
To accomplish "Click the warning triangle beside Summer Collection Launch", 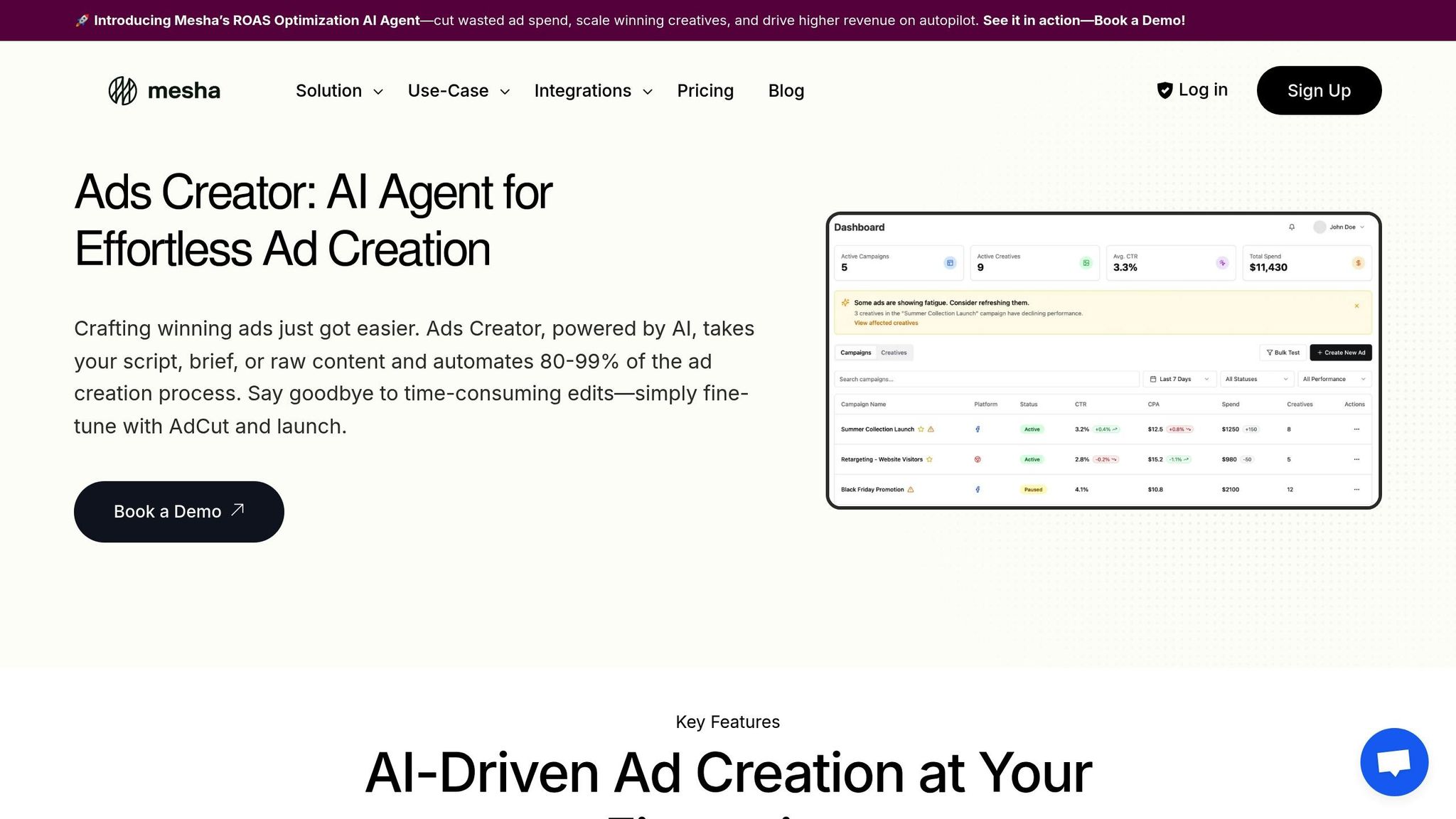I will pos(931,429).
